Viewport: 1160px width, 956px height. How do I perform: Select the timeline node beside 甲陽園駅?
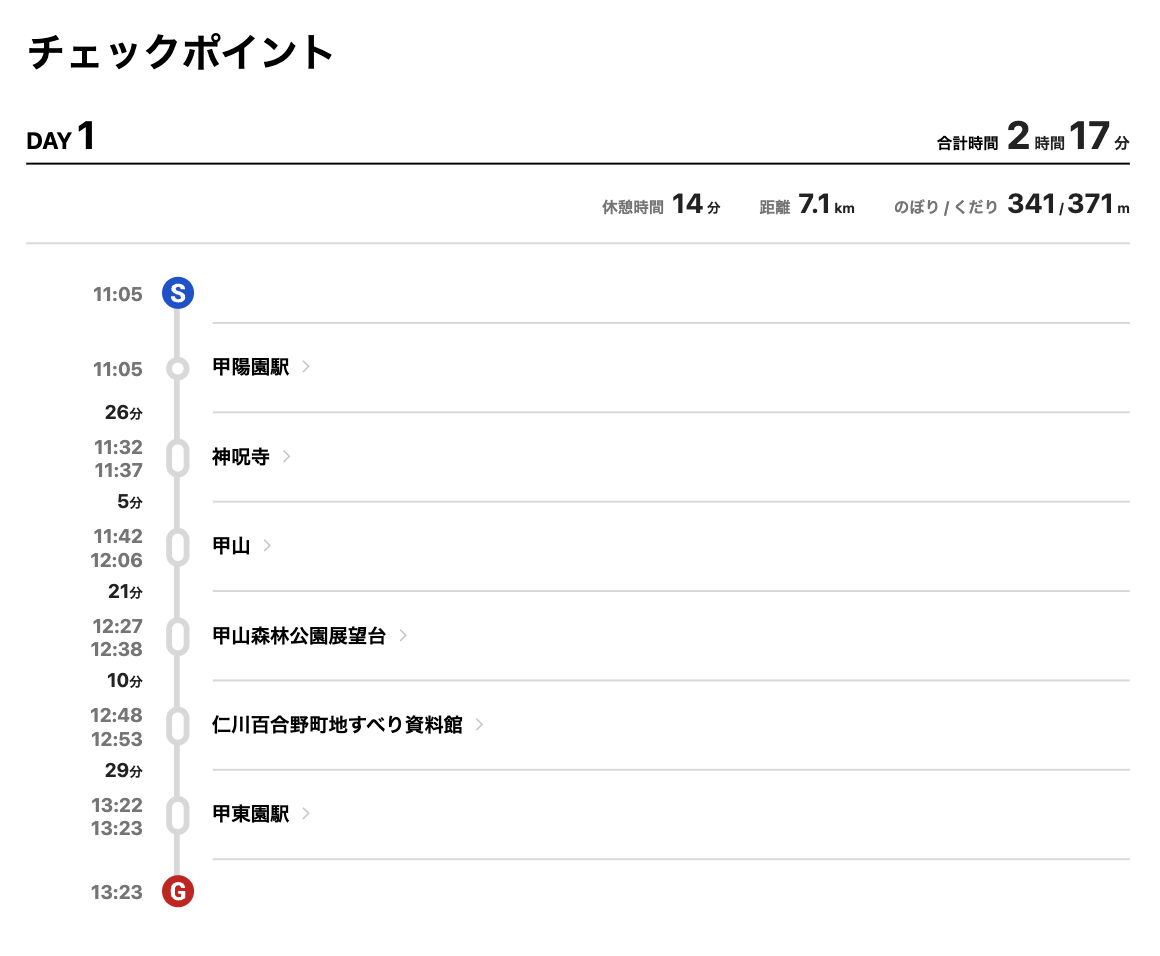tap(178, 369)
